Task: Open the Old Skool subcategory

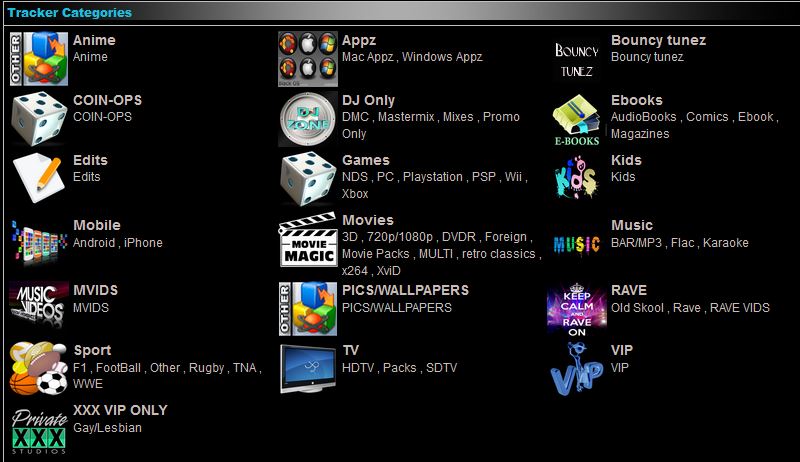Action: 637,308
